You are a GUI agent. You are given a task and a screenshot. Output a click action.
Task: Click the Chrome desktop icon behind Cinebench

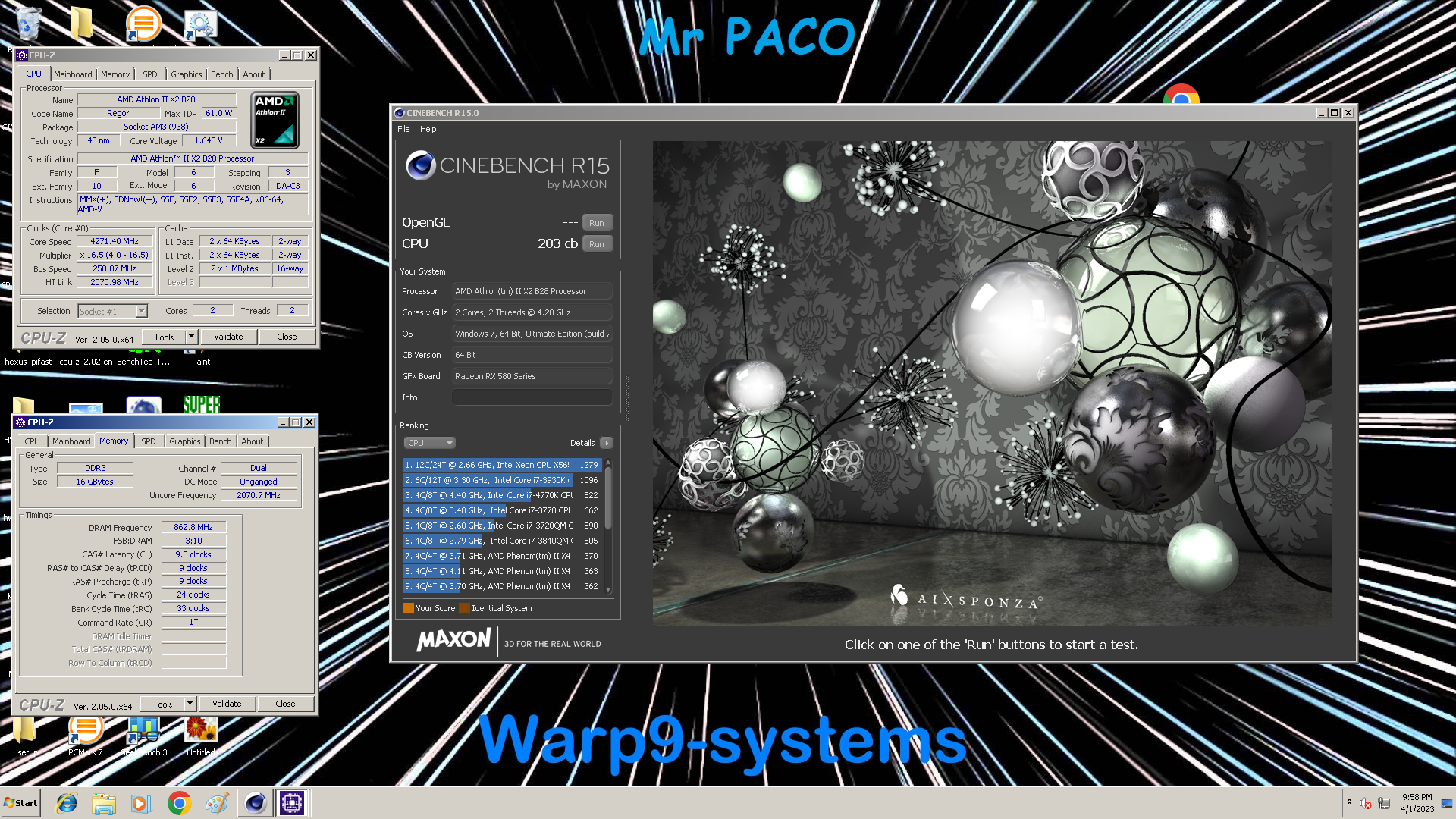pos(1181,94)
